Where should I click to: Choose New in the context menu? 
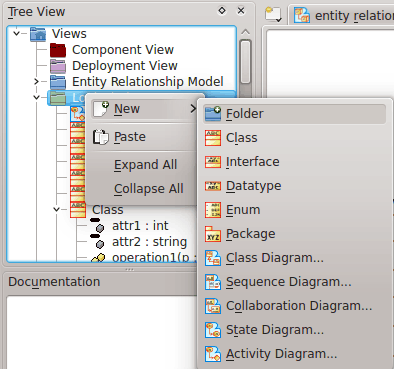144,109
